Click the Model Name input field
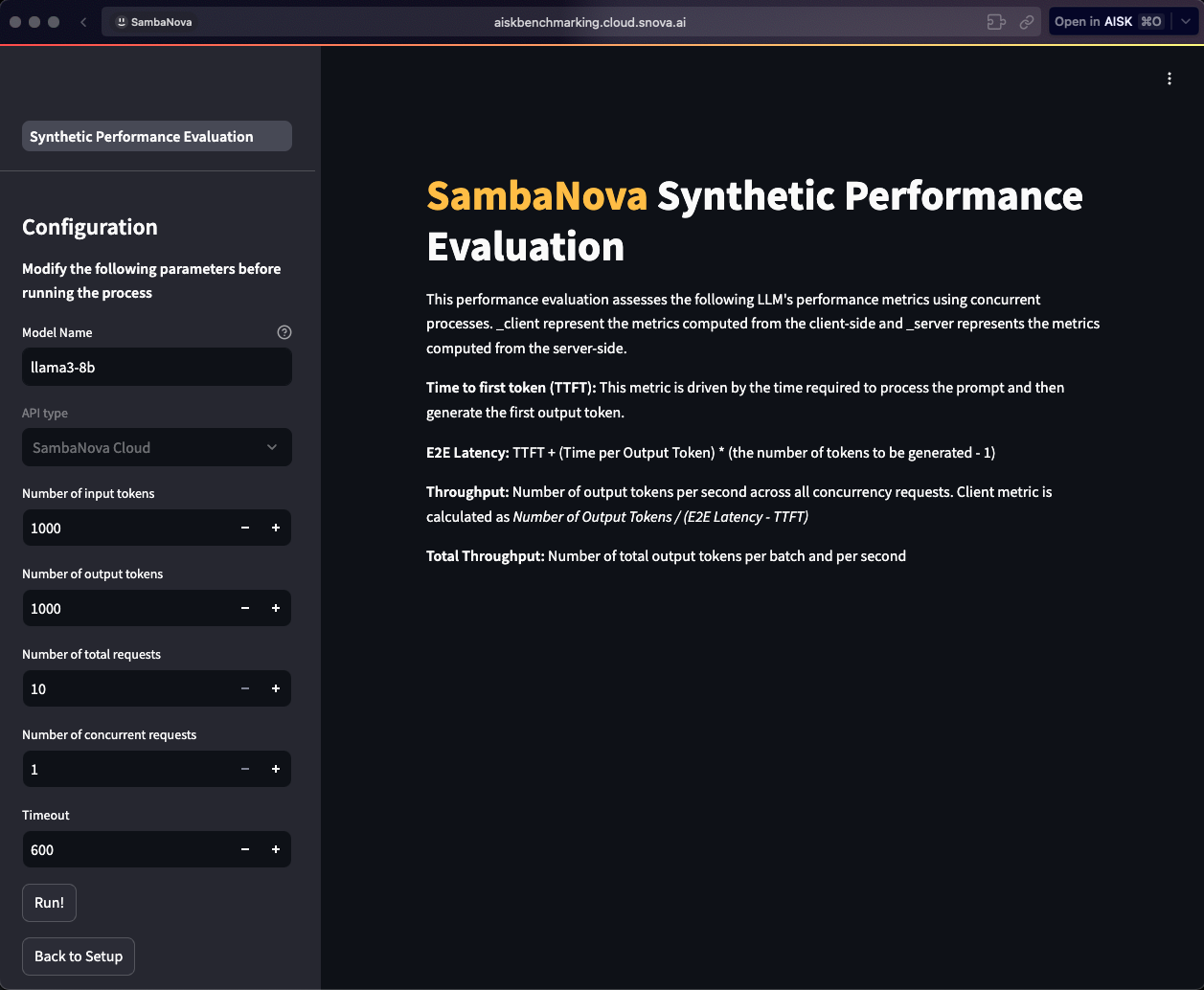 click(x=156, y=367)
